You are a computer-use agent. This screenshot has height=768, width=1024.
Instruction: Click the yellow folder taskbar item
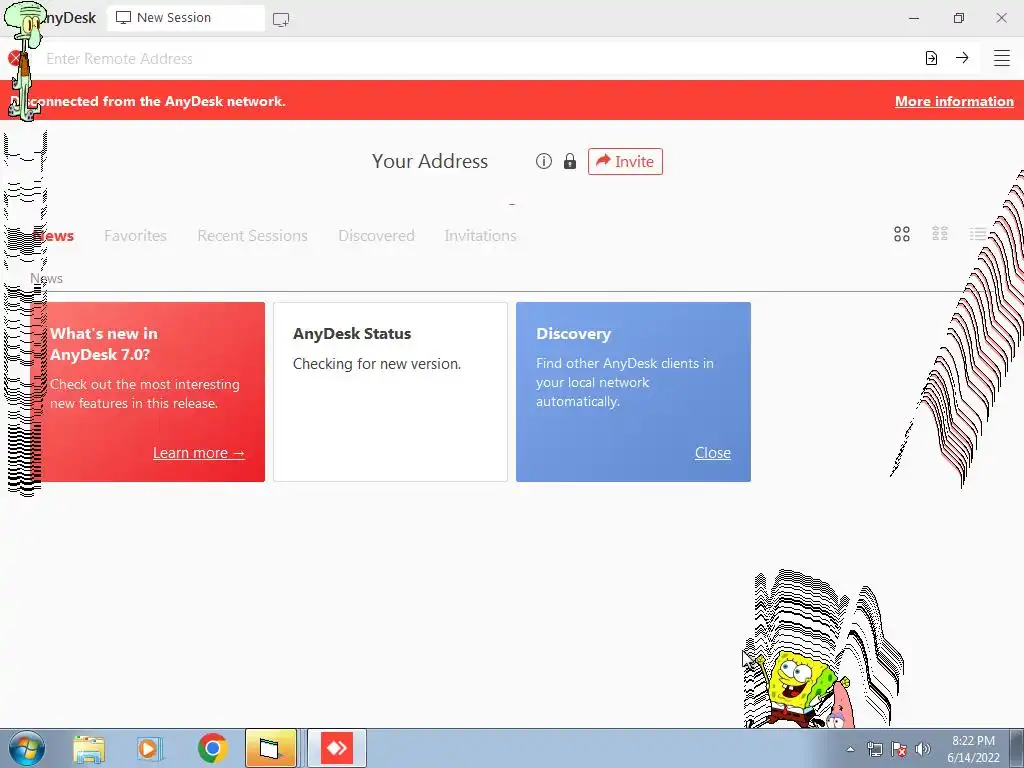click(x=270, y=748)
